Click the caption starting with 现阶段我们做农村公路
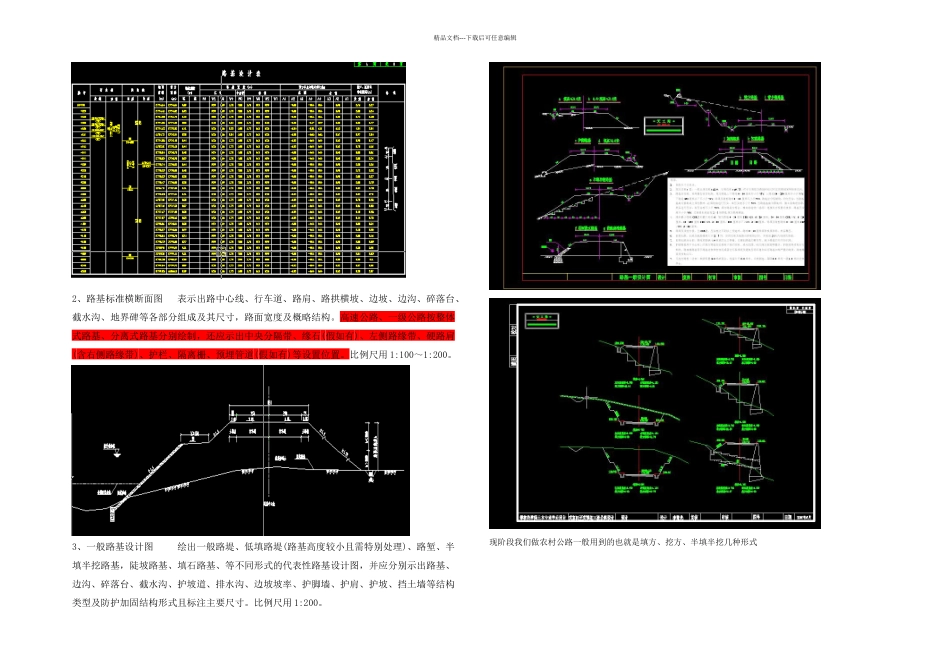 pos(623,542)
